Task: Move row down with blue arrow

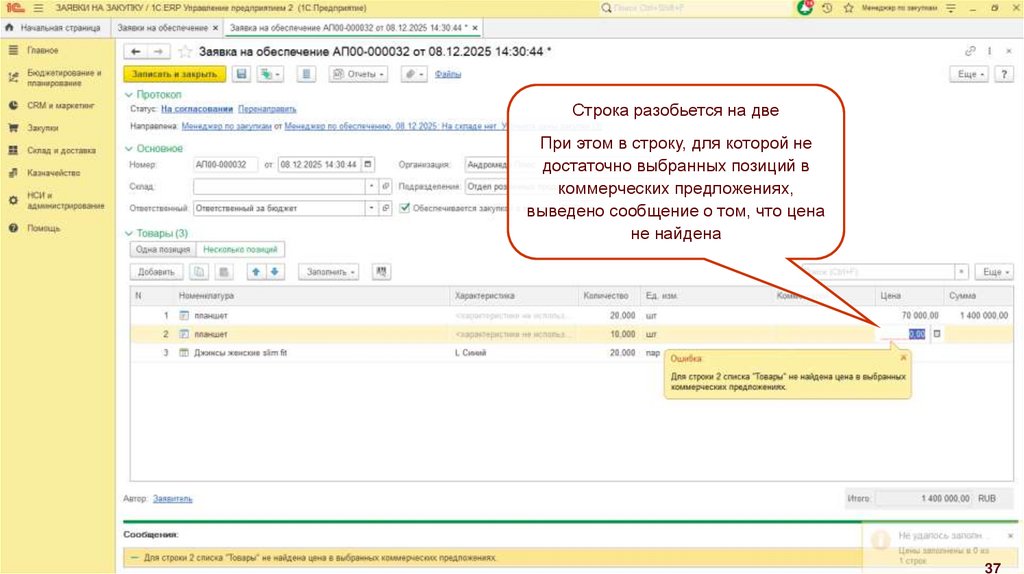Action: pos(275,271)
